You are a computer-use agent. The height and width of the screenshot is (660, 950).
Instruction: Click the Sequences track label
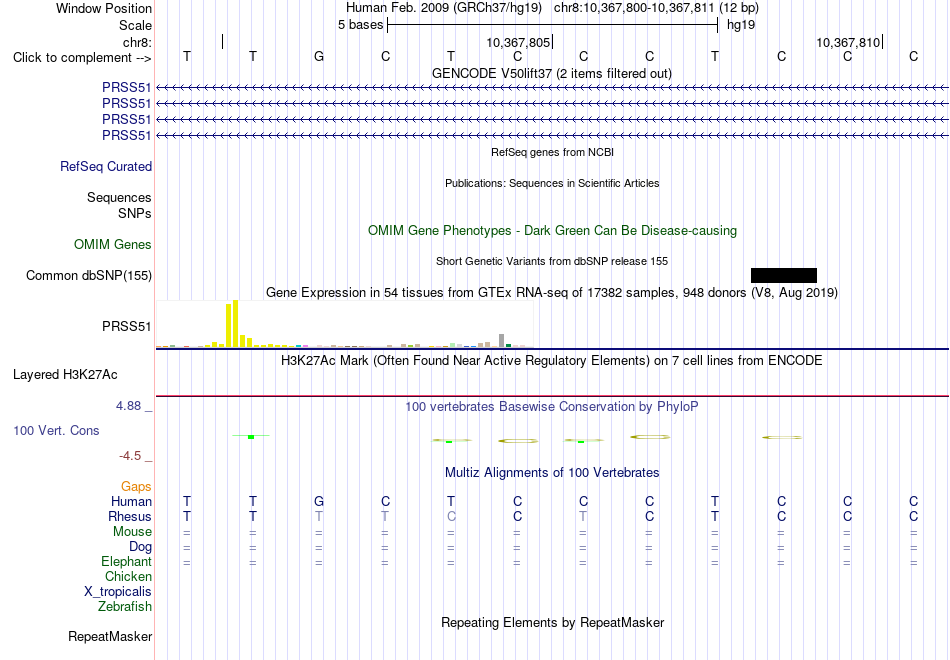[119, 198]
